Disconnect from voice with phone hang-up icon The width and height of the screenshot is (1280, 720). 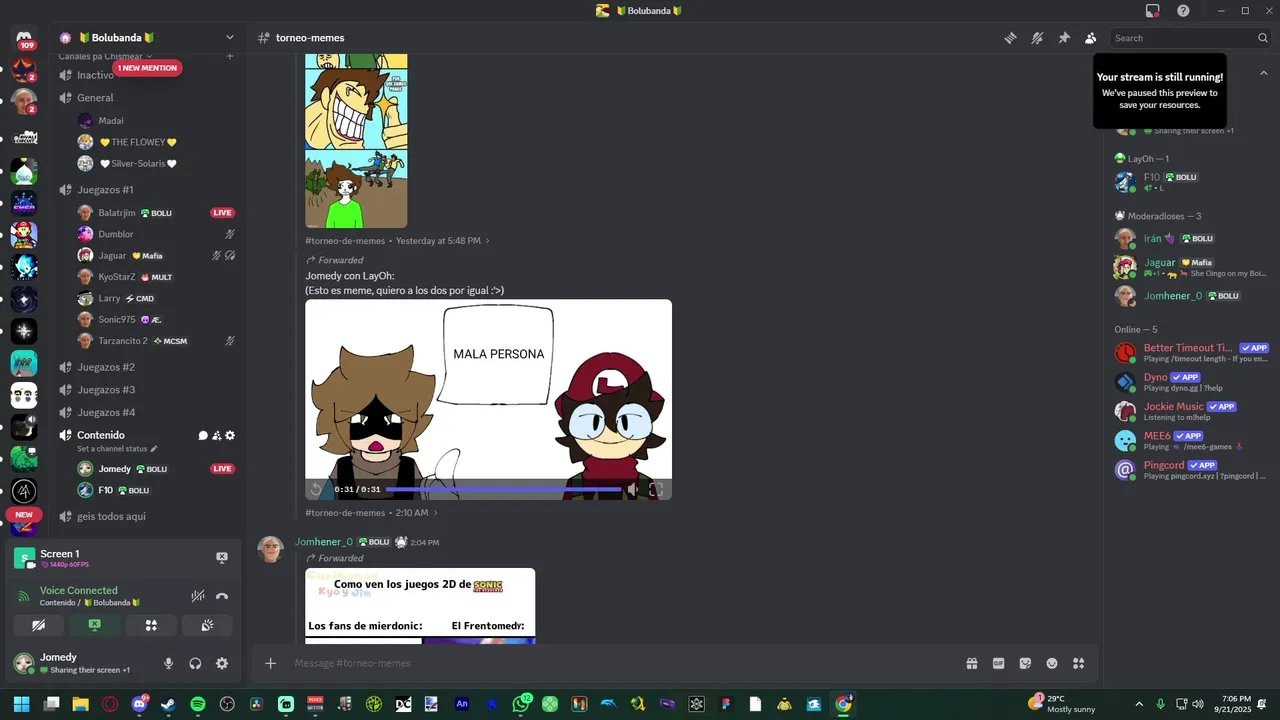pos(222,596)
